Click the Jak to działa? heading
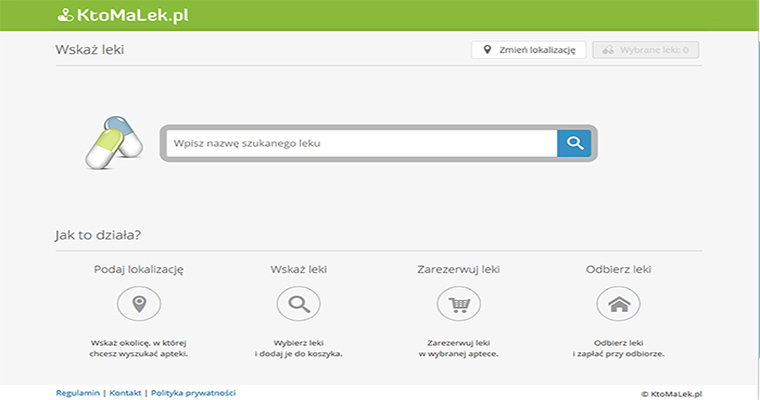 click(x=97, y=236)
